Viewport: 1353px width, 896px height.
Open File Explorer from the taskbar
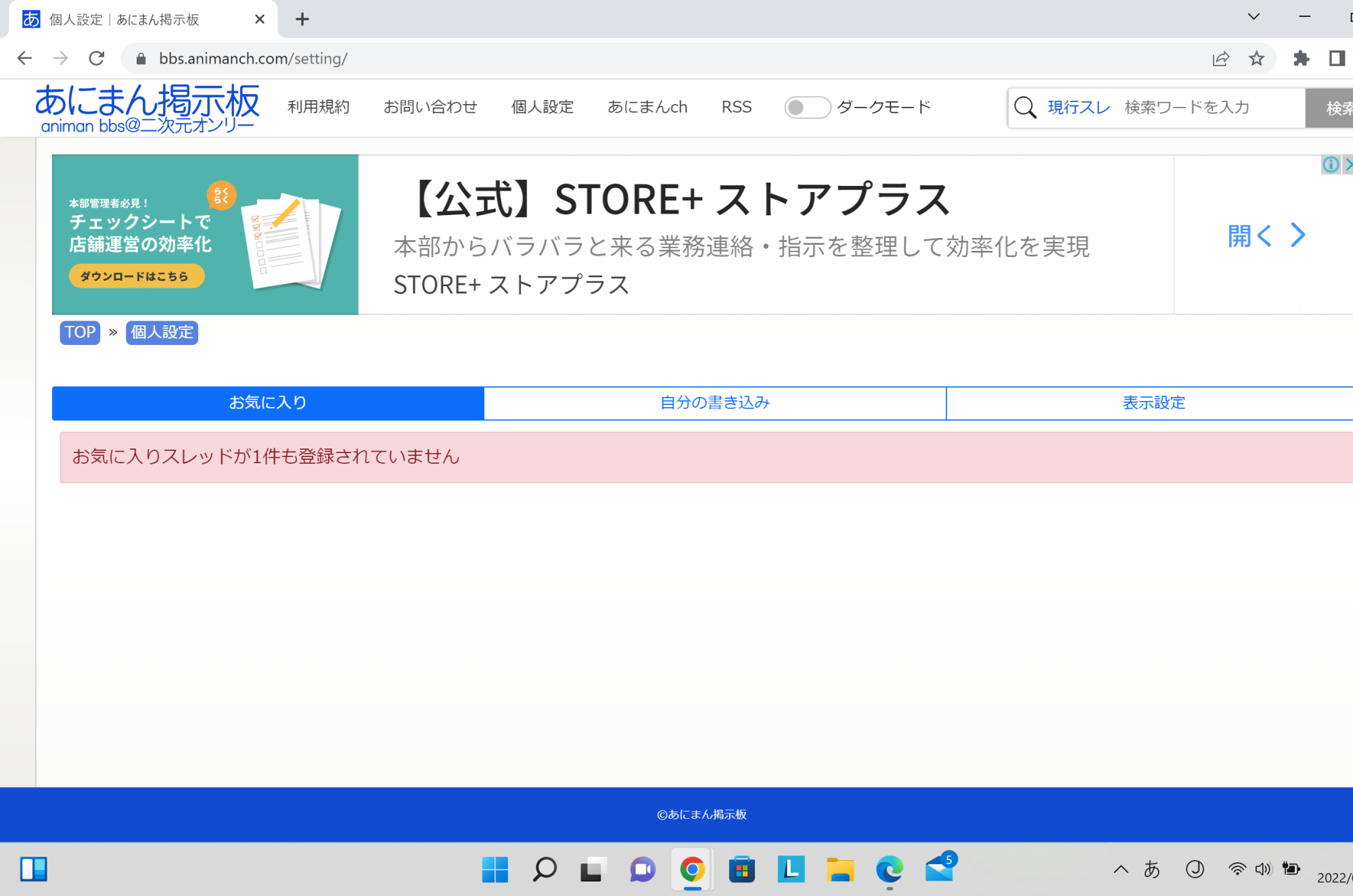(x=840, y=869)
